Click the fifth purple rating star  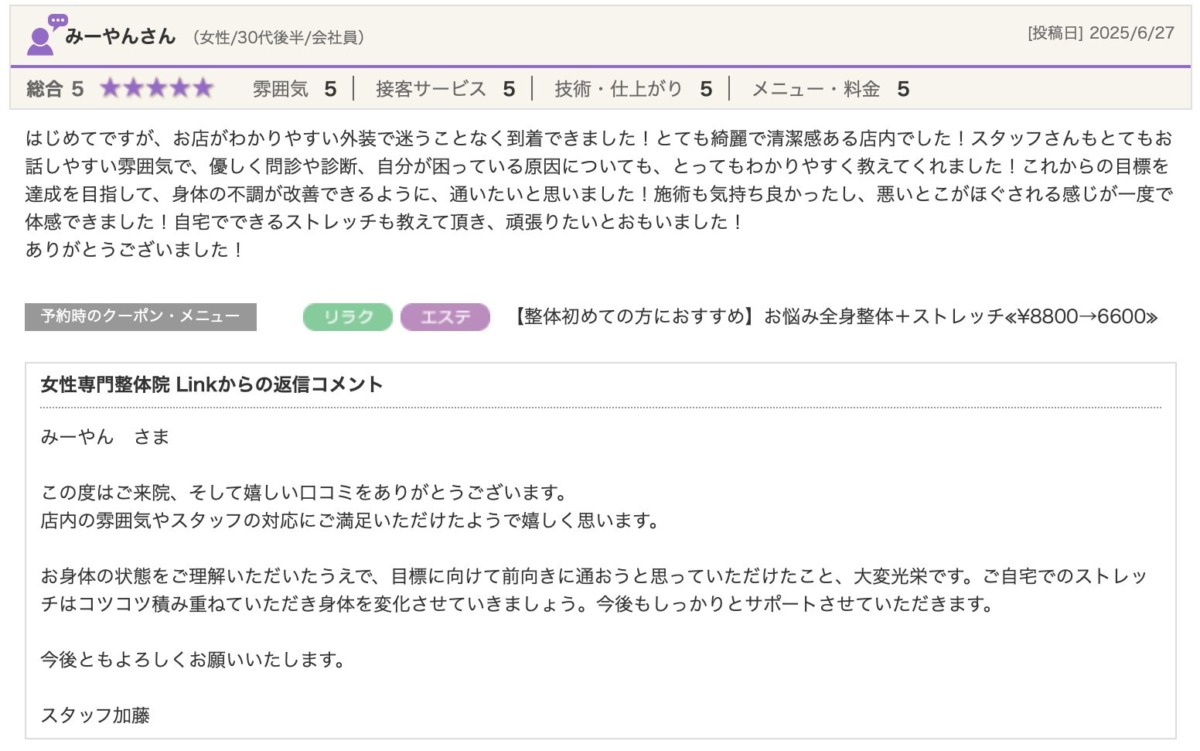click(x=203, y=89)
